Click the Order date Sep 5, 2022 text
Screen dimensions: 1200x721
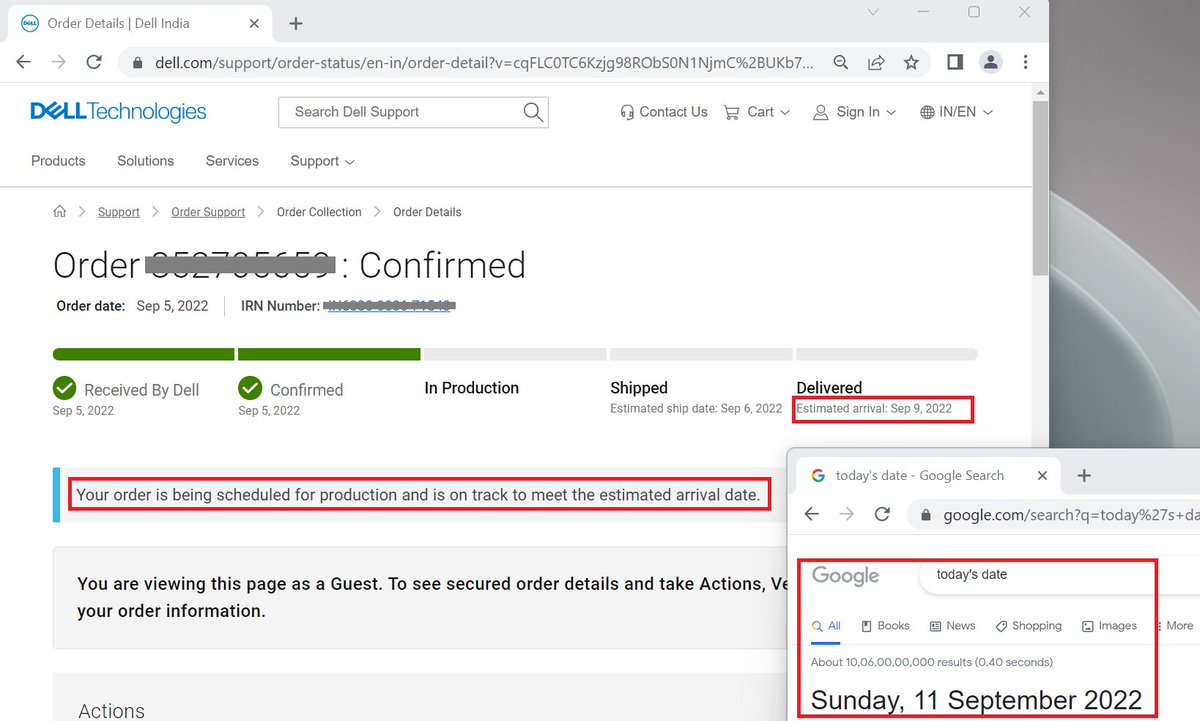tap(132, 306)
